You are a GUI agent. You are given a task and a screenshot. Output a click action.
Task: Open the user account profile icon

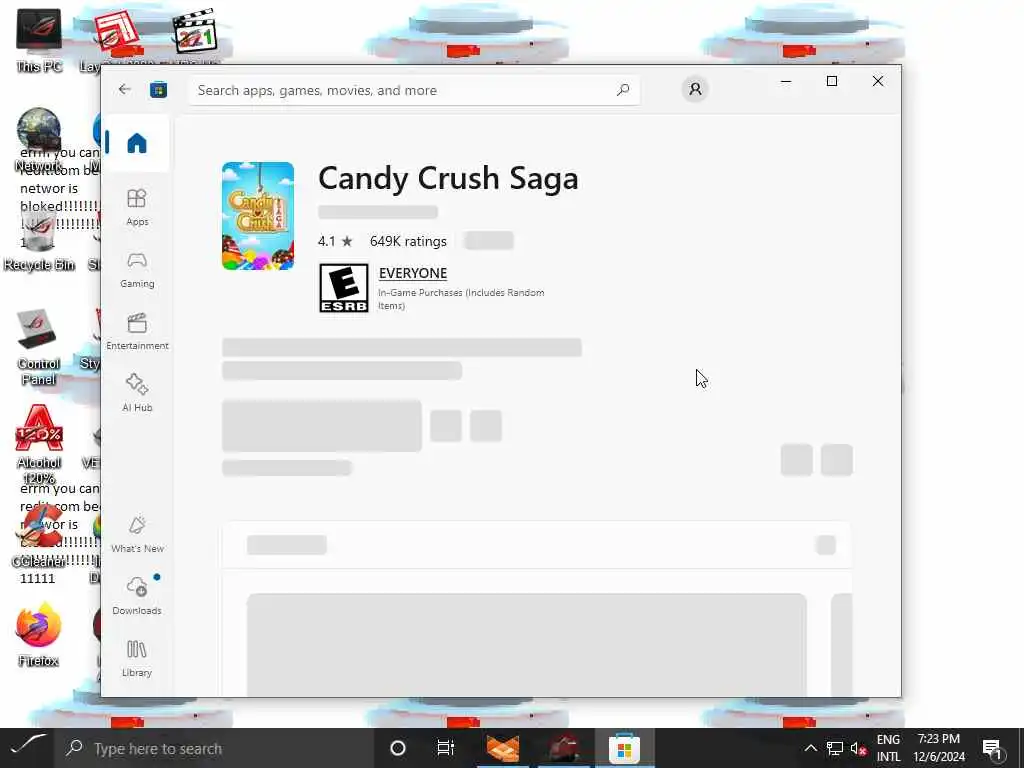(696, 89)
